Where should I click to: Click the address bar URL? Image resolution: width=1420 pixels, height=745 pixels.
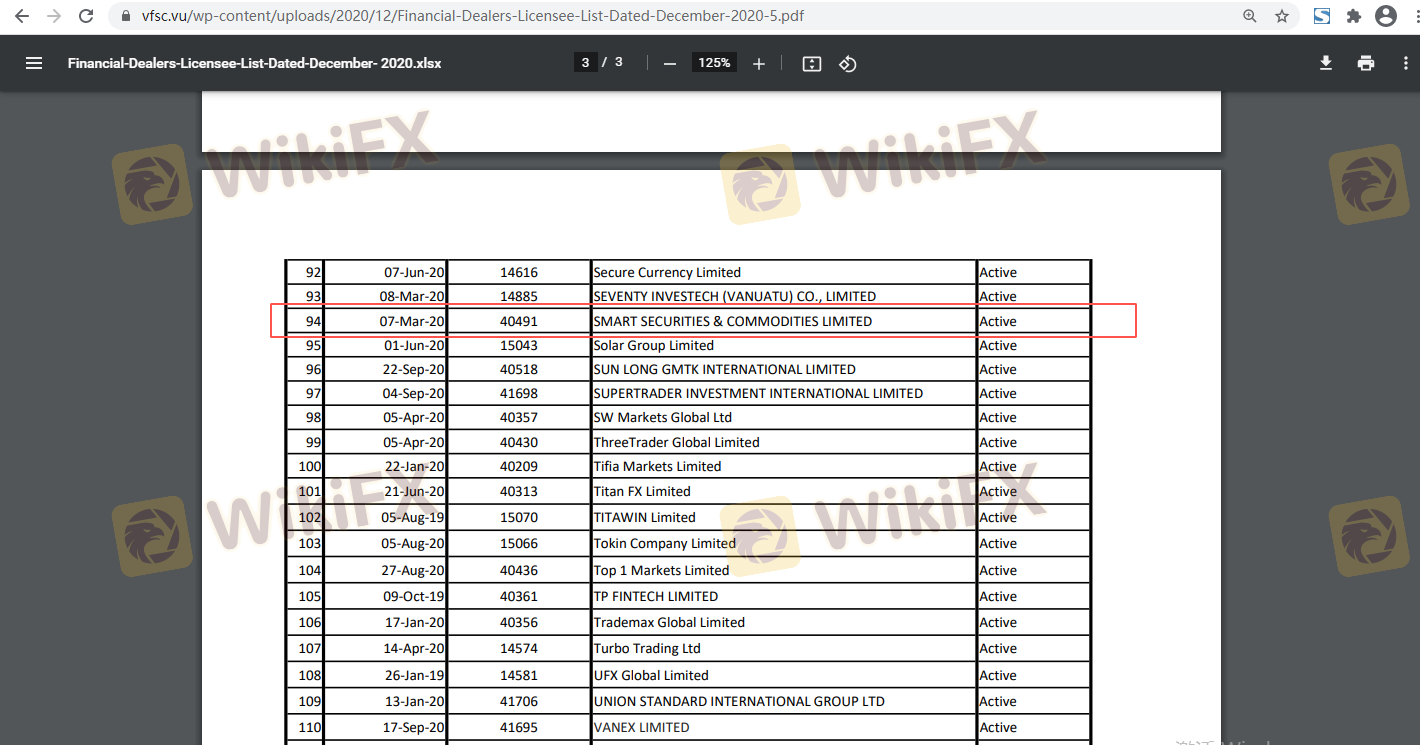click(470, 16)
